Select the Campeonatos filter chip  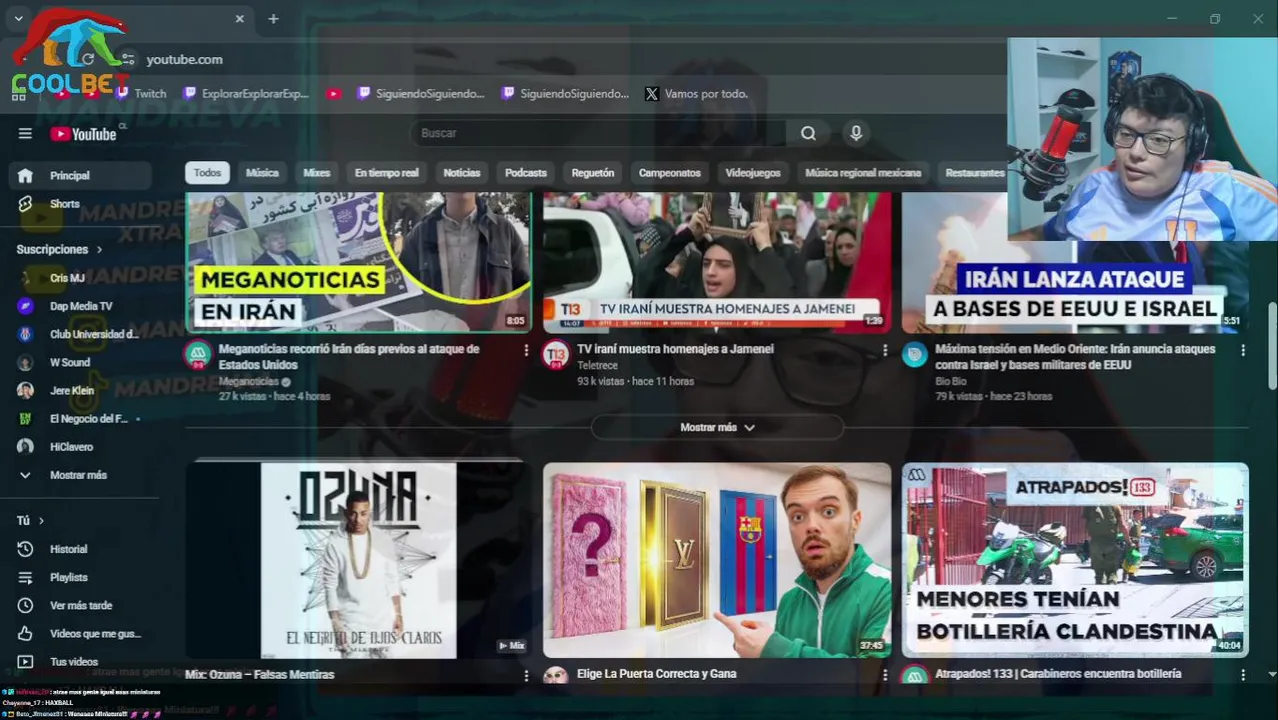[670, 173]
